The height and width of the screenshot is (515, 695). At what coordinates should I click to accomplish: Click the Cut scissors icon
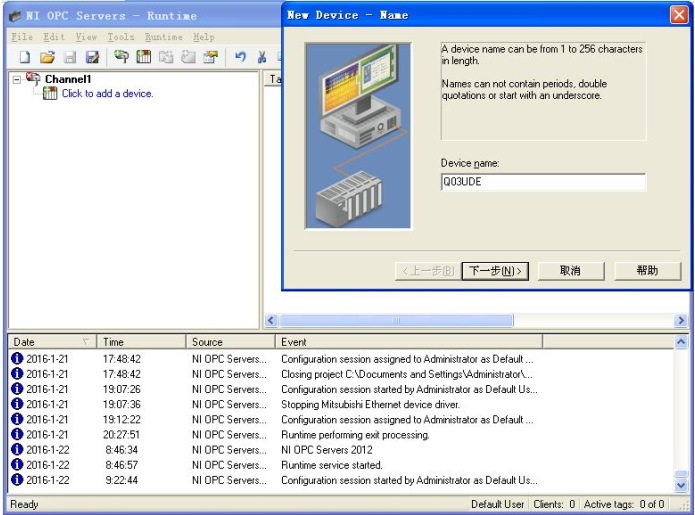click(x=262, y=57)
